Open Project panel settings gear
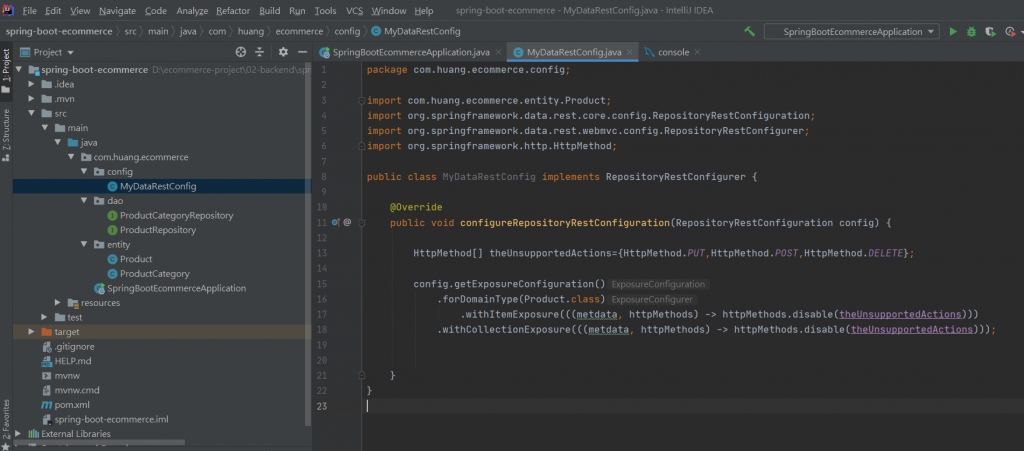This screenshot has height=451, width=1024. (283, 52)
